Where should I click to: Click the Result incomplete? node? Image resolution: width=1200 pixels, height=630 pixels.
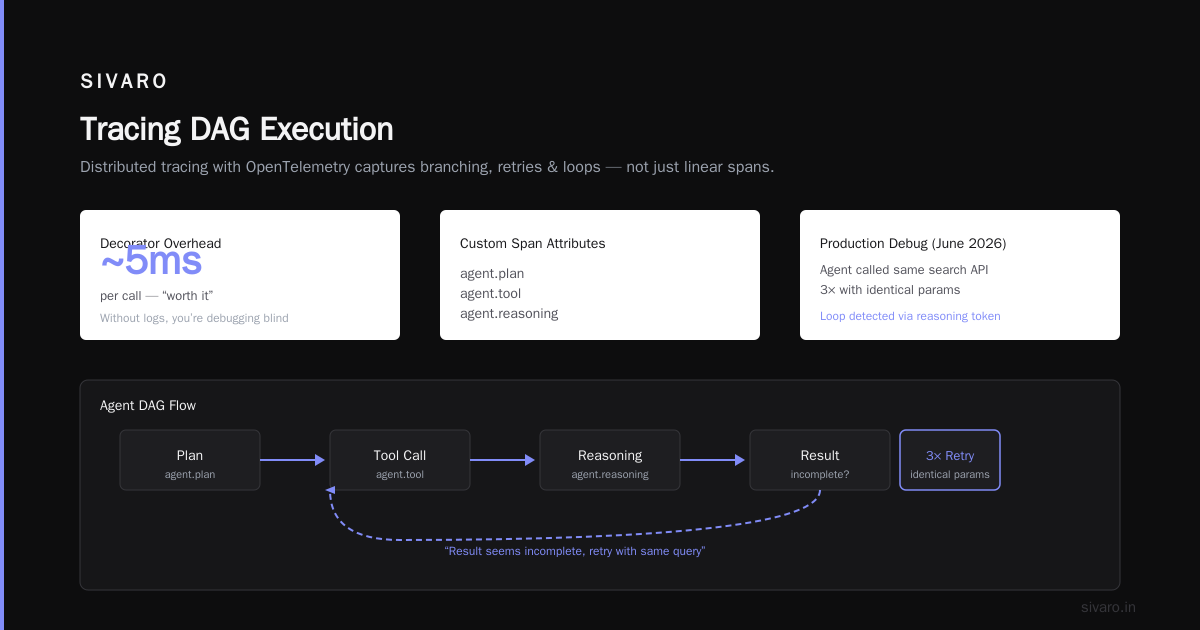click(820, 460)
